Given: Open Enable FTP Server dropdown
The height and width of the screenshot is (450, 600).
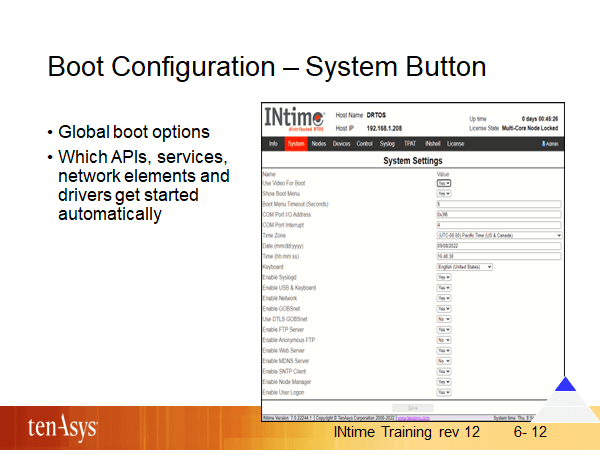Looking at the screenshot, I should point(444,329).
